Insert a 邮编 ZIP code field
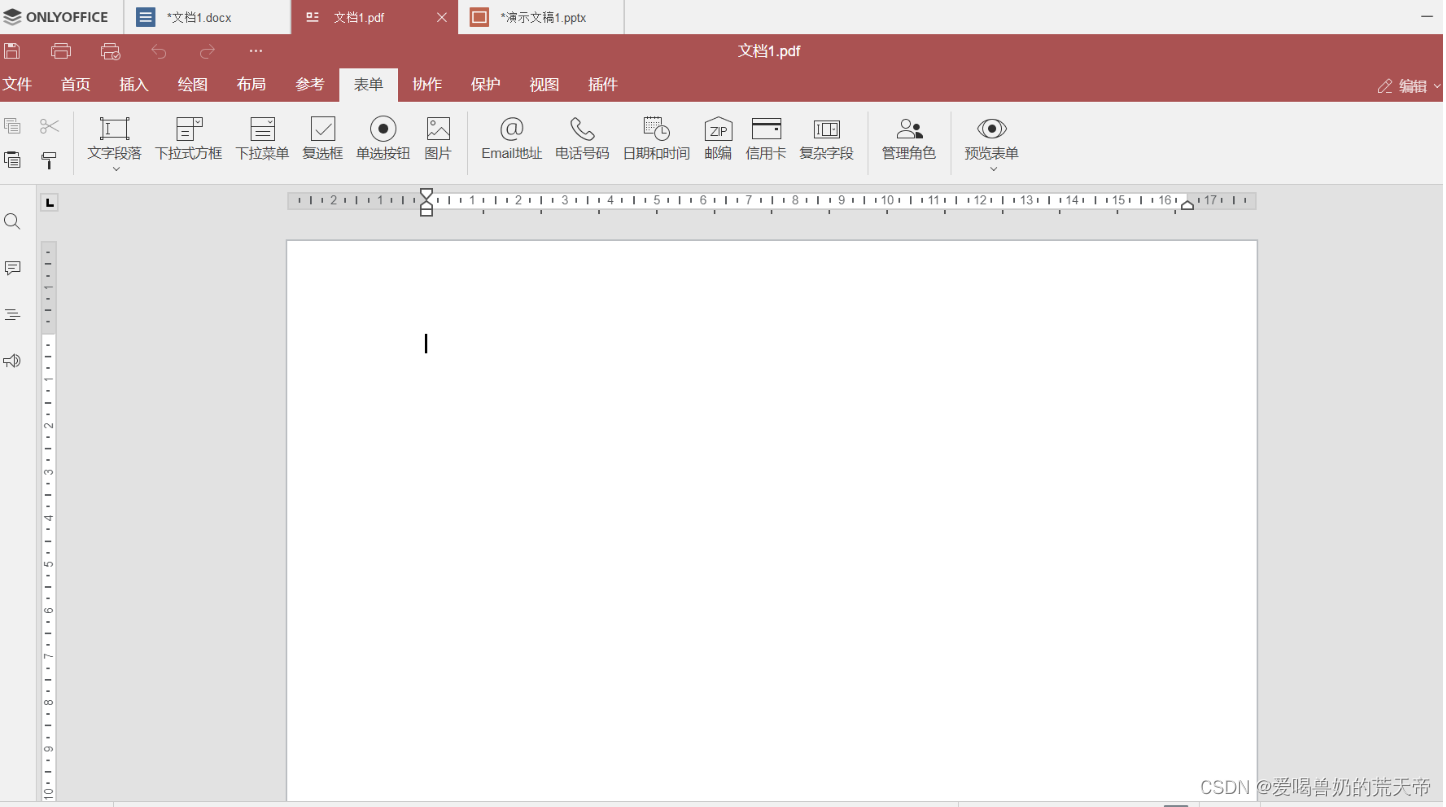1446x807 pixels. (718, 138)
